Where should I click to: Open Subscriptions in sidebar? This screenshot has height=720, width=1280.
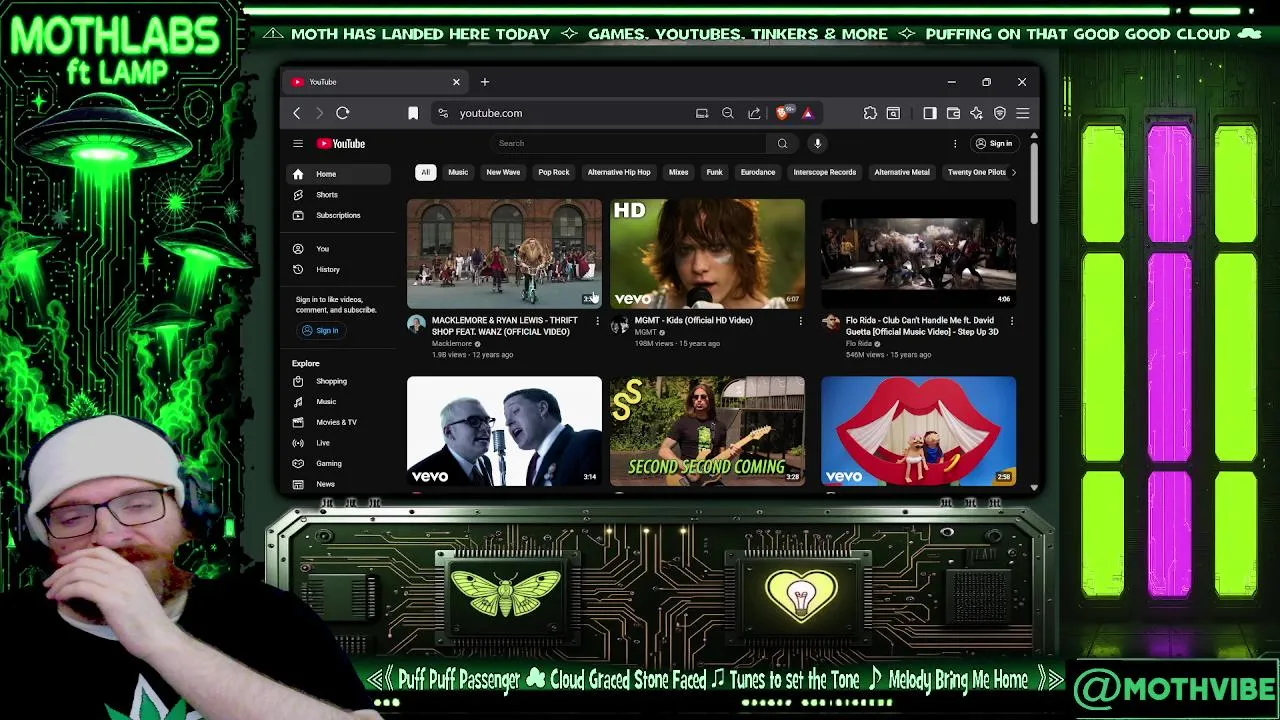click(x=337, y=215)
